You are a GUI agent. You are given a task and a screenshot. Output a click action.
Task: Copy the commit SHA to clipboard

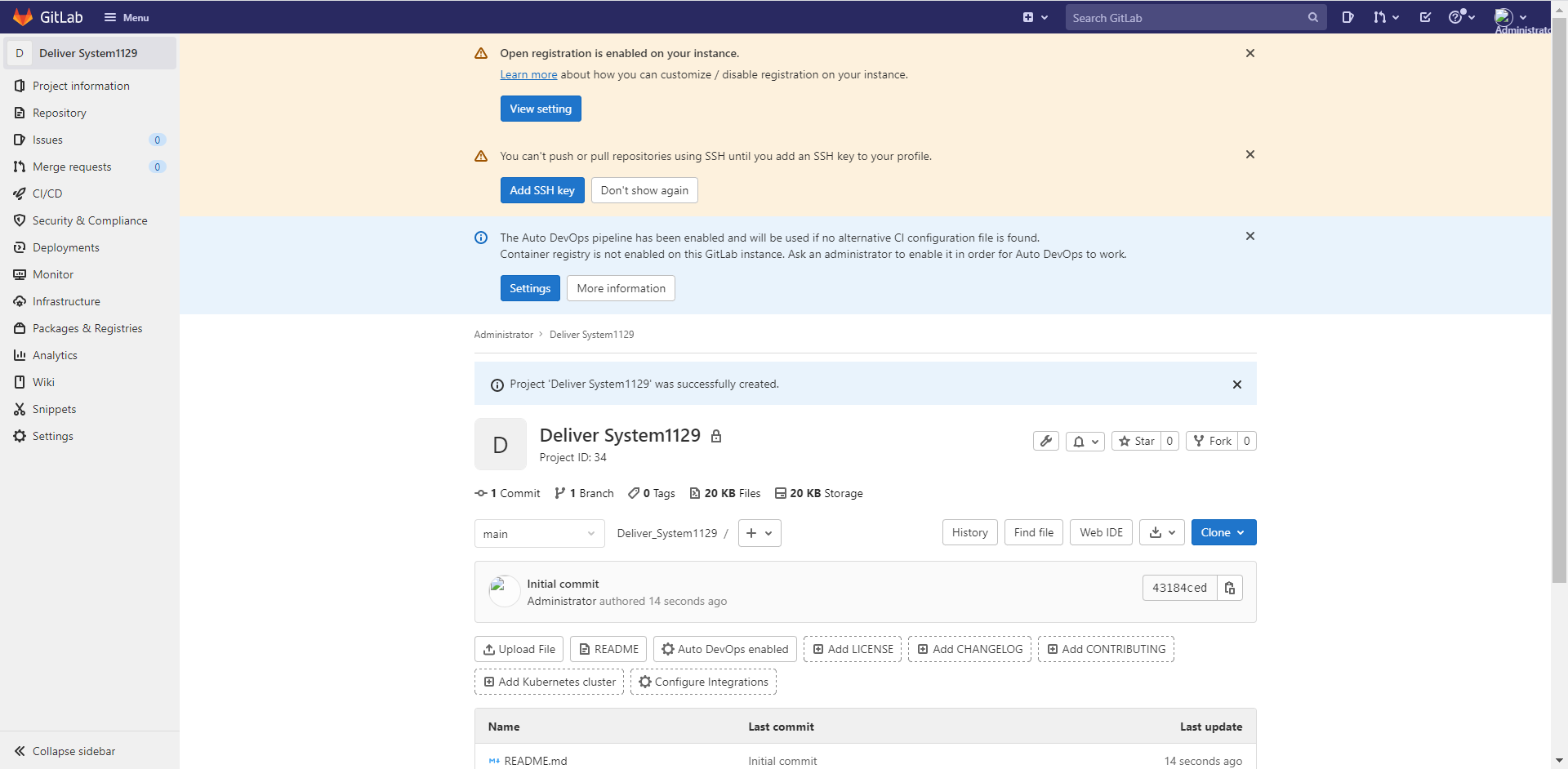(1230, 588)
